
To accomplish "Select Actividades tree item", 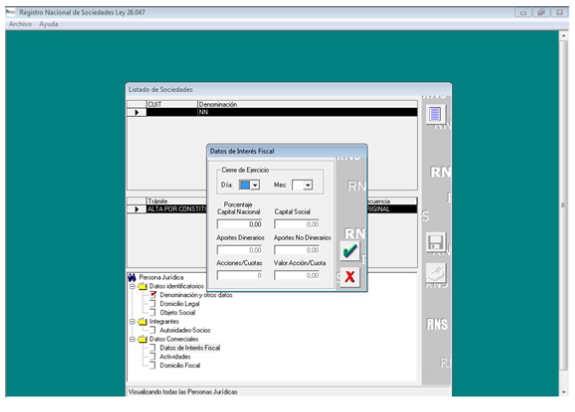I will 175,357.
